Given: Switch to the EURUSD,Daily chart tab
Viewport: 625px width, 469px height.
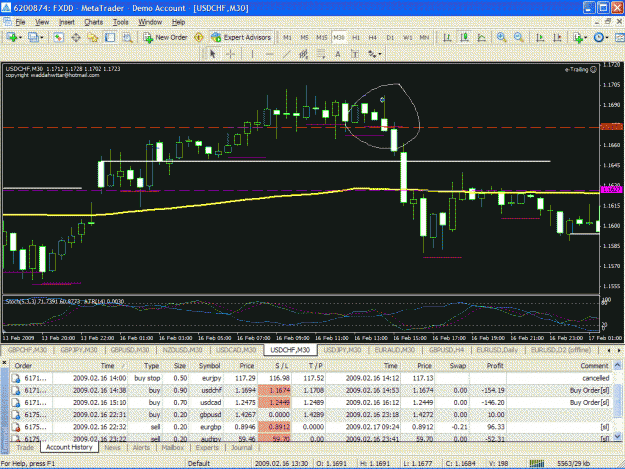Looking at the screenshot, I should 497,350.
